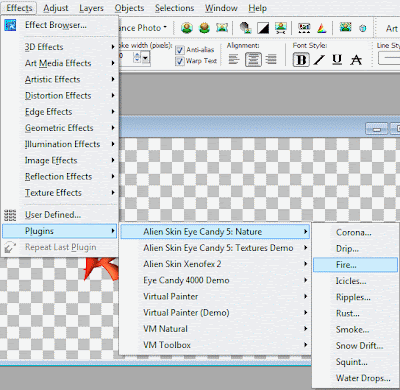Toggle the Warp Text checkbox
400x390 pixels.
[x=180, y=61]
